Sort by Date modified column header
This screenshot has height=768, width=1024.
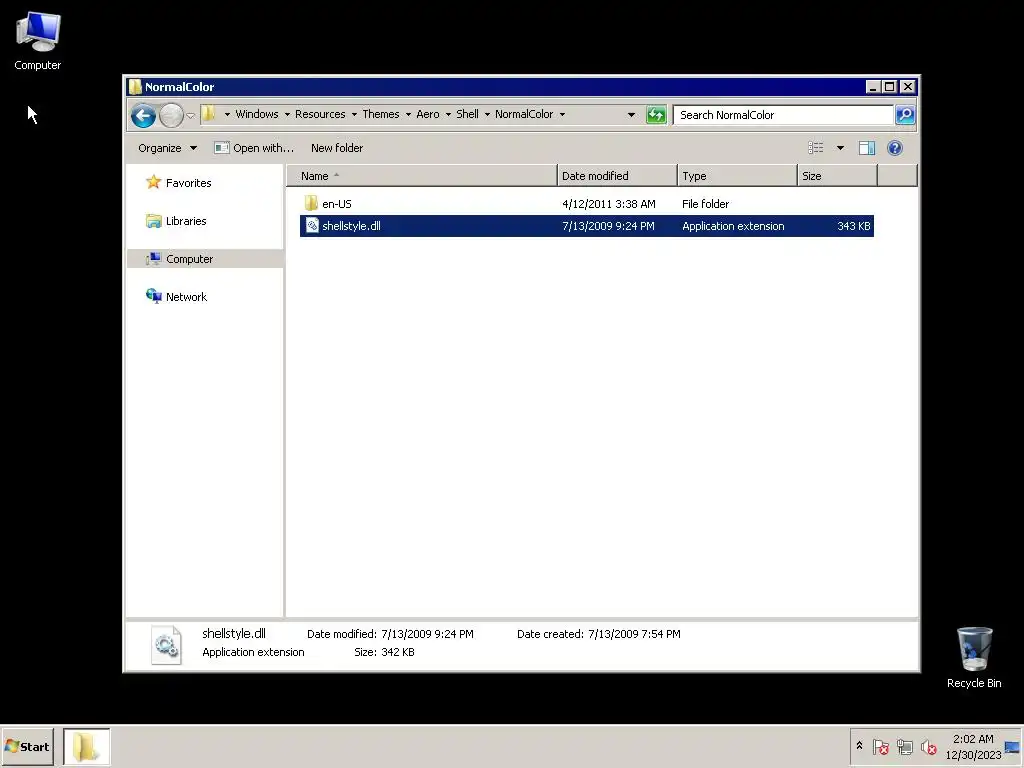617,176
